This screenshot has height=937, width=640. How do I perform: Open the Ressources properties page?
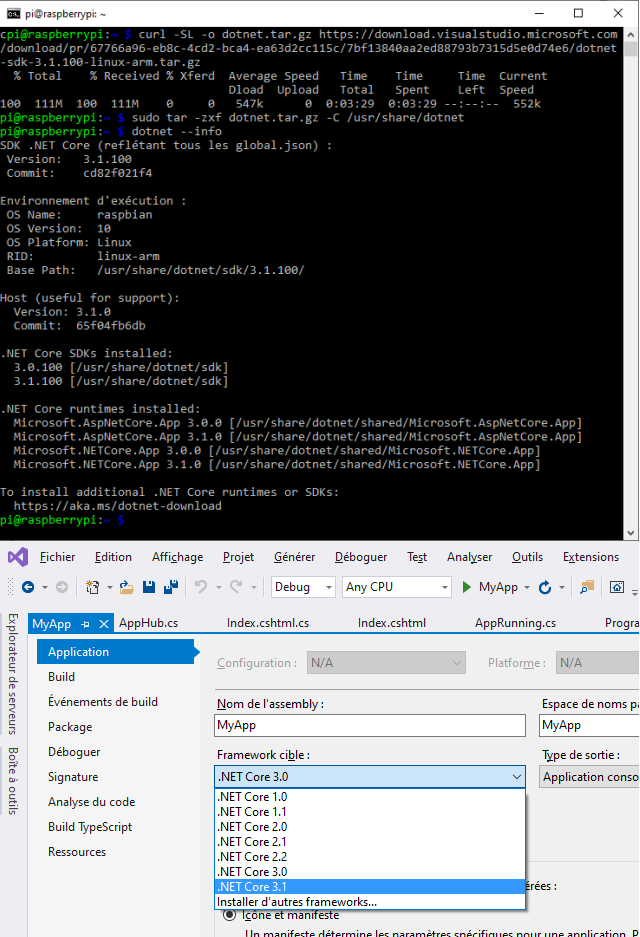76,852
